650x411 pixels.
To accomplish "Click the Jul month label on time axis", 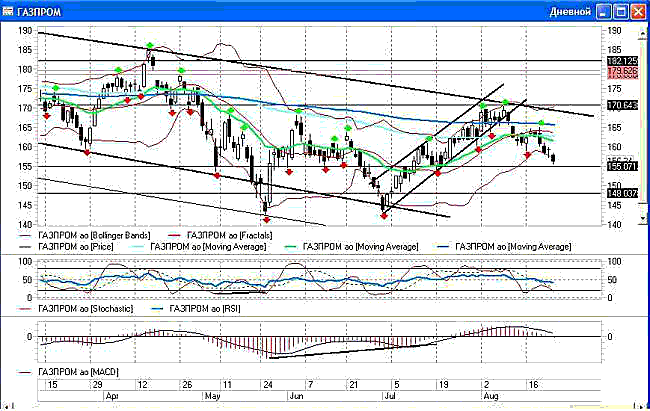I will click(390, 396).
